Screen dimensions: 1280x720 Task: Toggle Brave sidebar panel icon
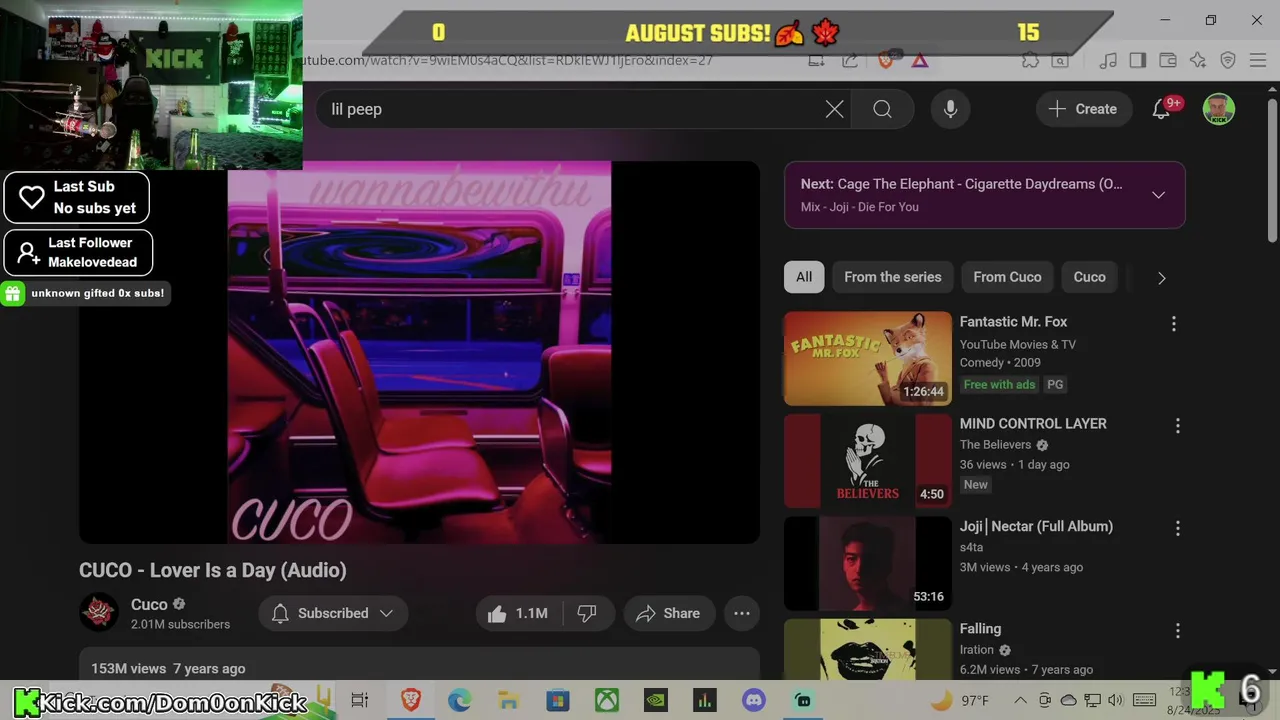1138,60
